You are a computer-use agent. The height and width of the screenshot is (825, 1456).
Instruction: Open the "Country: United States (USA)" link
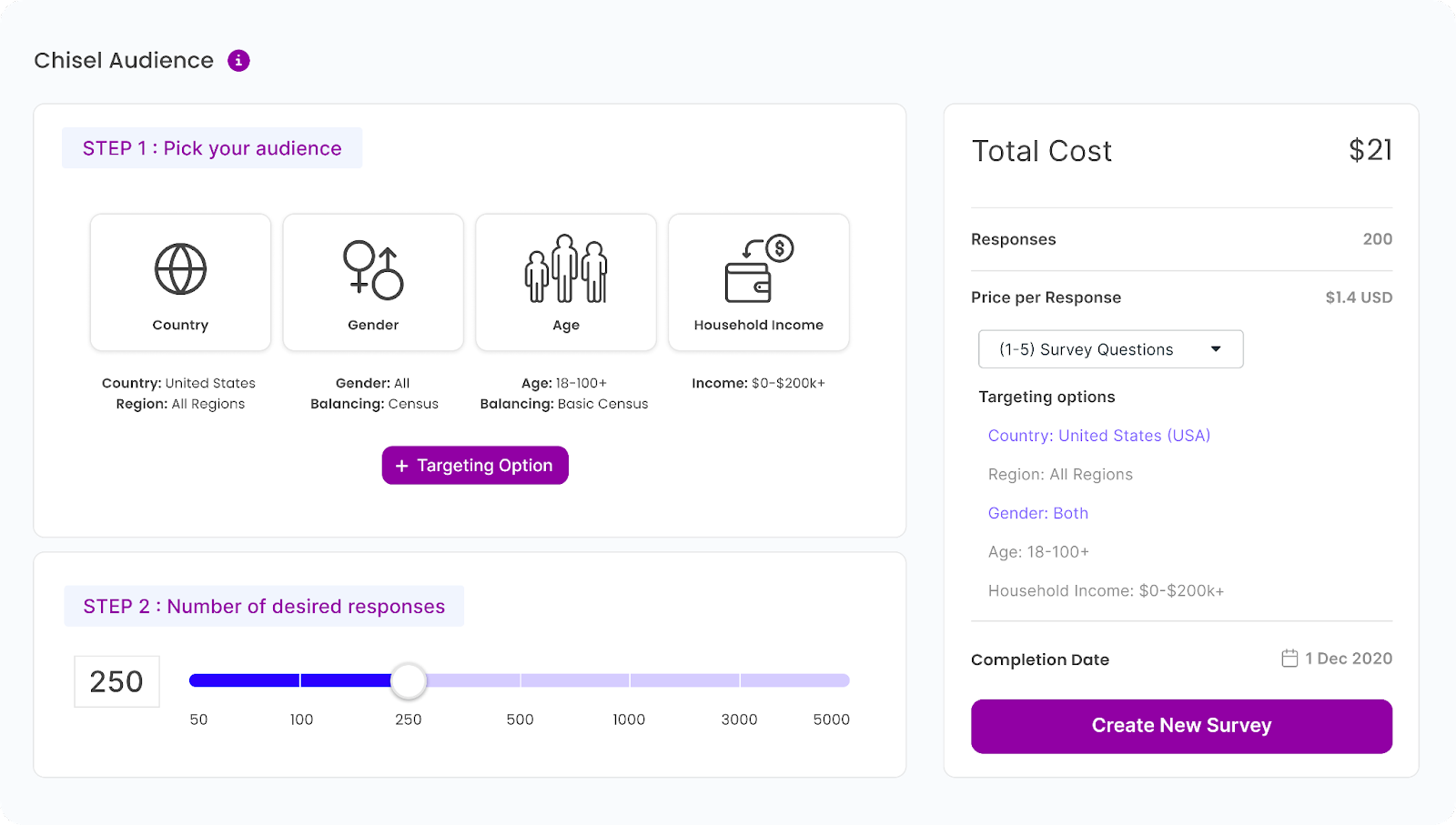[x=1099, y=436]
